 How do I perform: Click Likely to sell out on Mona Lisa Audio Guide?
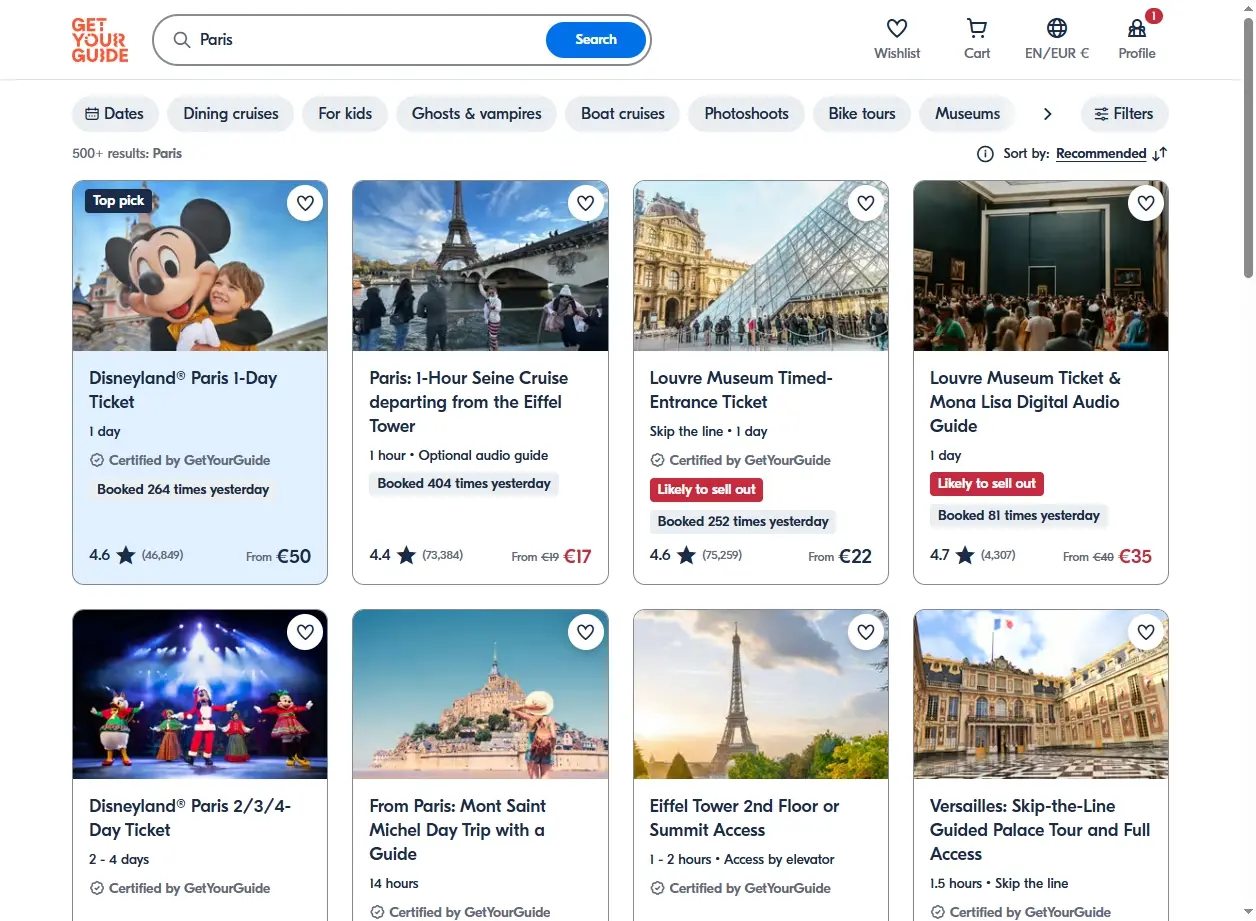pos(987,484)
